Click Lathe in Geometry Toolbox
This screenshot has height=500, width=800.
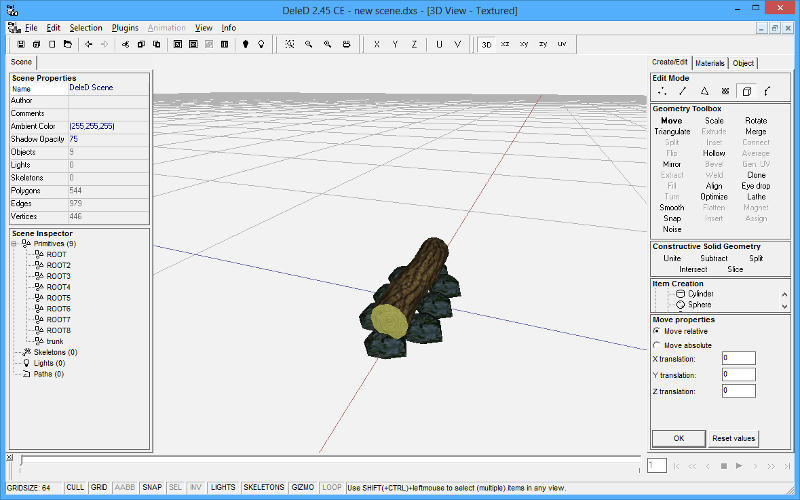point(756,197)
